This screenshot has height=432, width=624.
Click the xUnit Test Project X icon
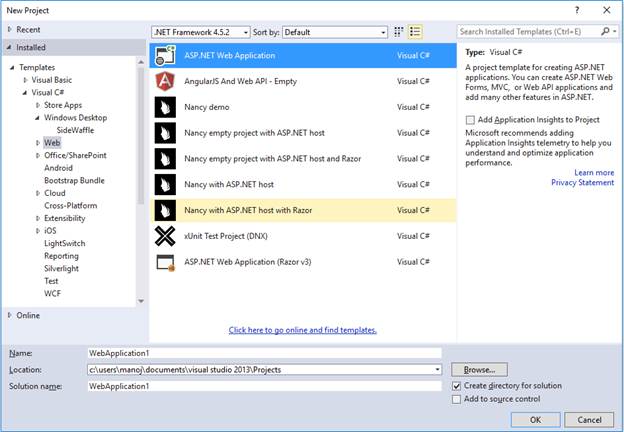pos(165,236)
